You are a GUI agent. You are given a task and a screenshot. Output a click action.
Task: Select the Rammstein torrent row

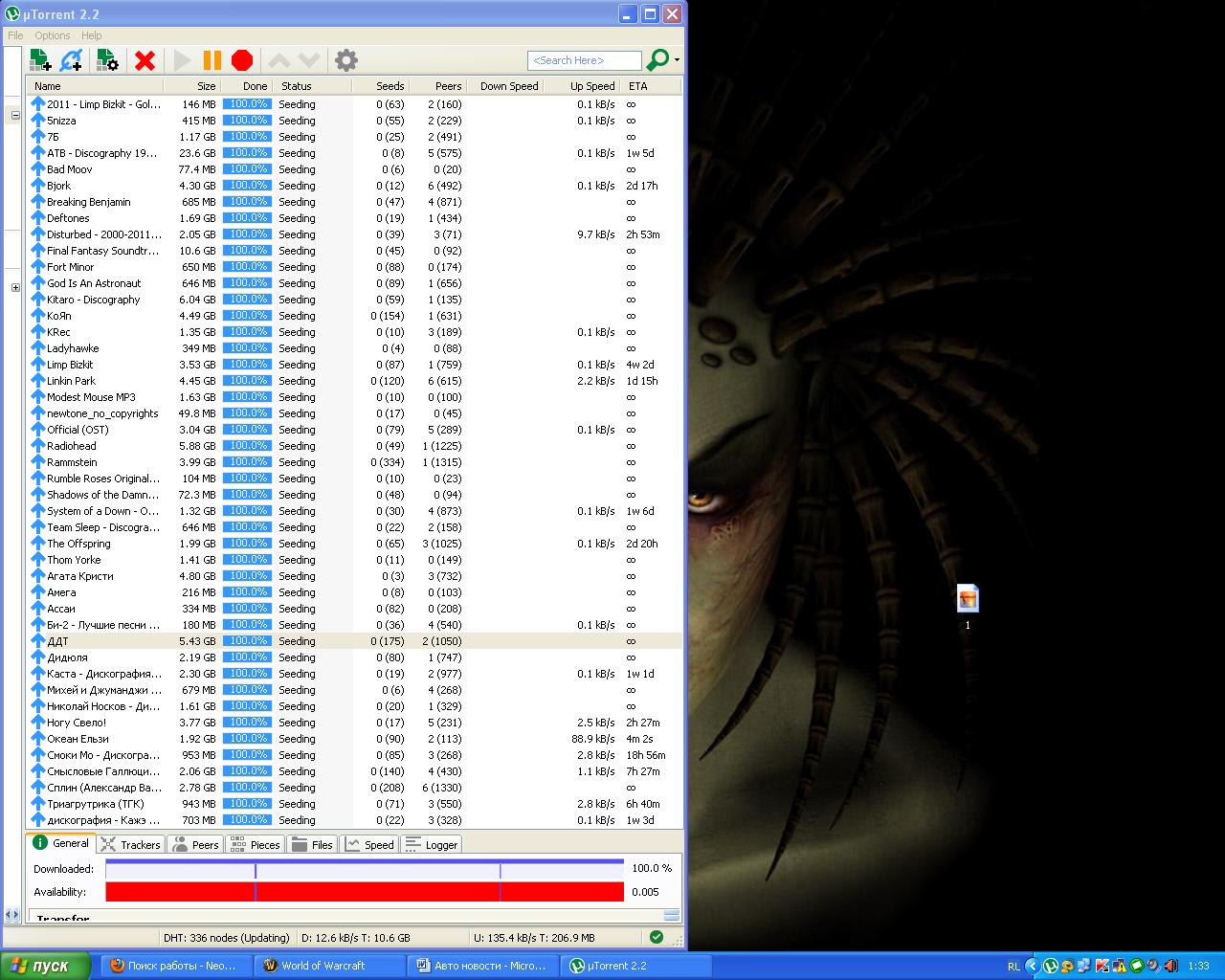(x=355, y=462)
